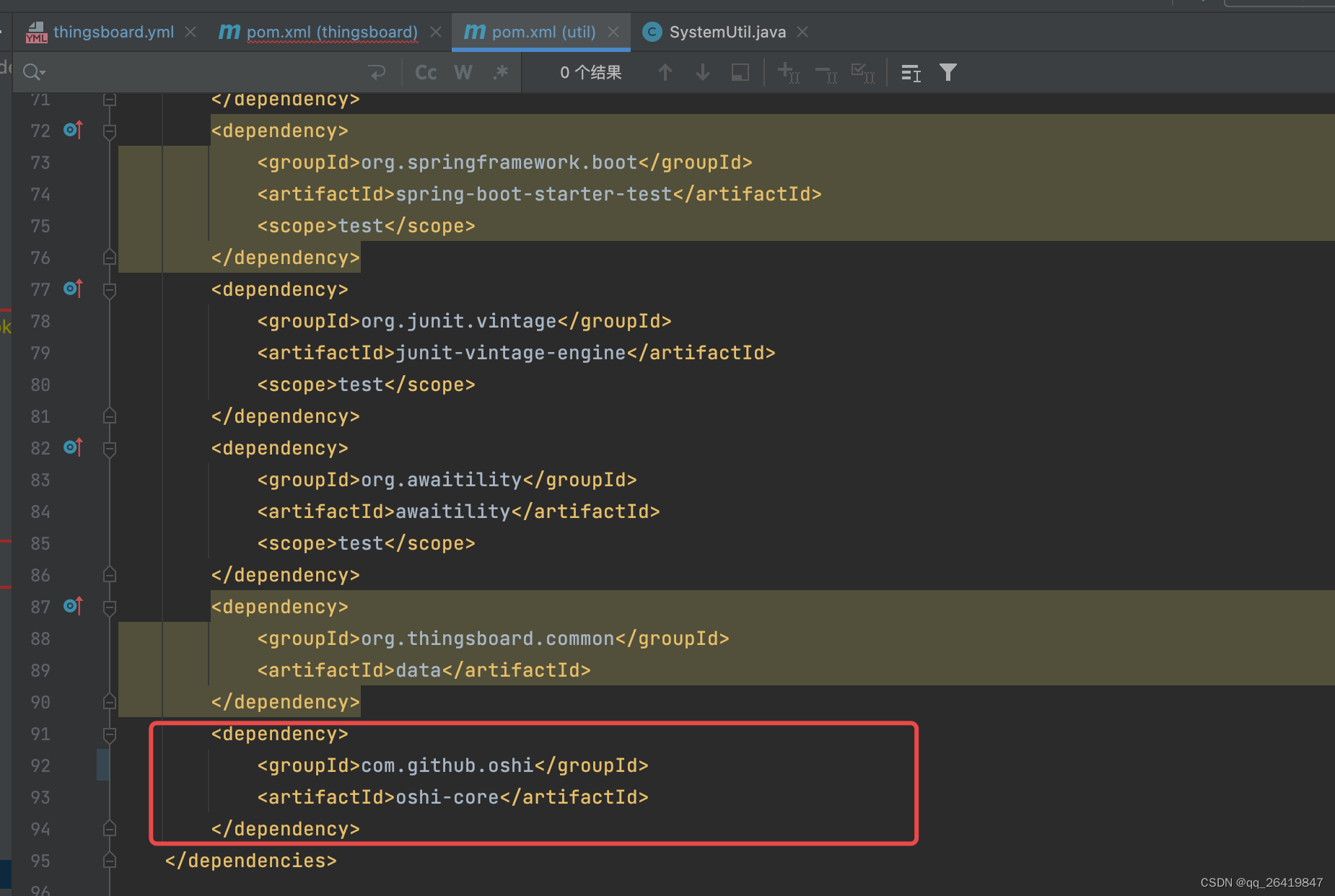Toggle whole words matching with the W button
This screenshot has height=896, width=1335.
point(463,72)
